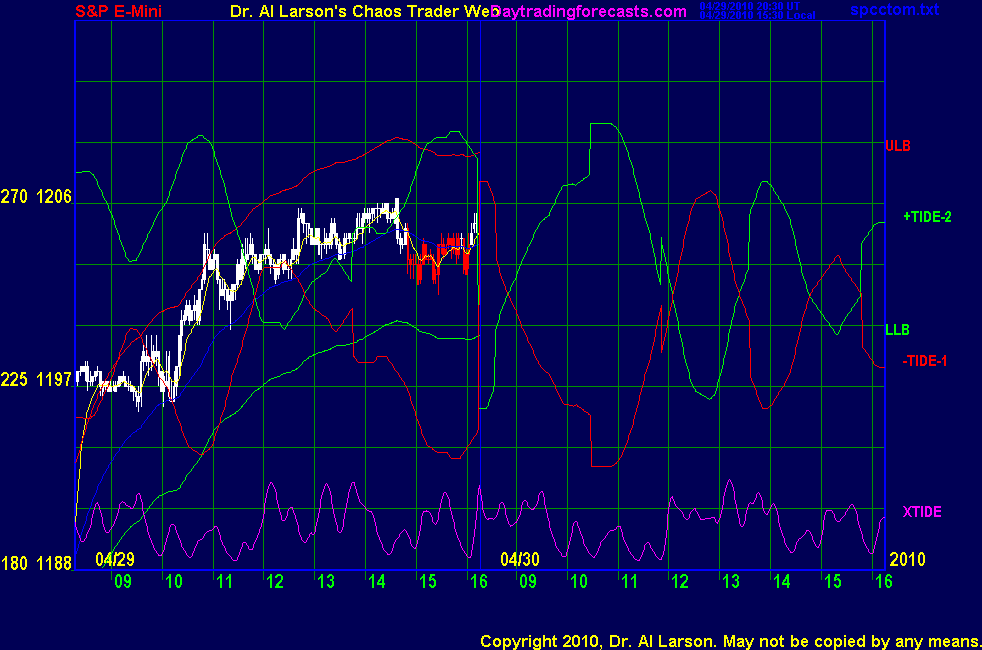Click hour 12 of 04/29 session
Viewport: 982px width, 650px height.
point(276,582)
